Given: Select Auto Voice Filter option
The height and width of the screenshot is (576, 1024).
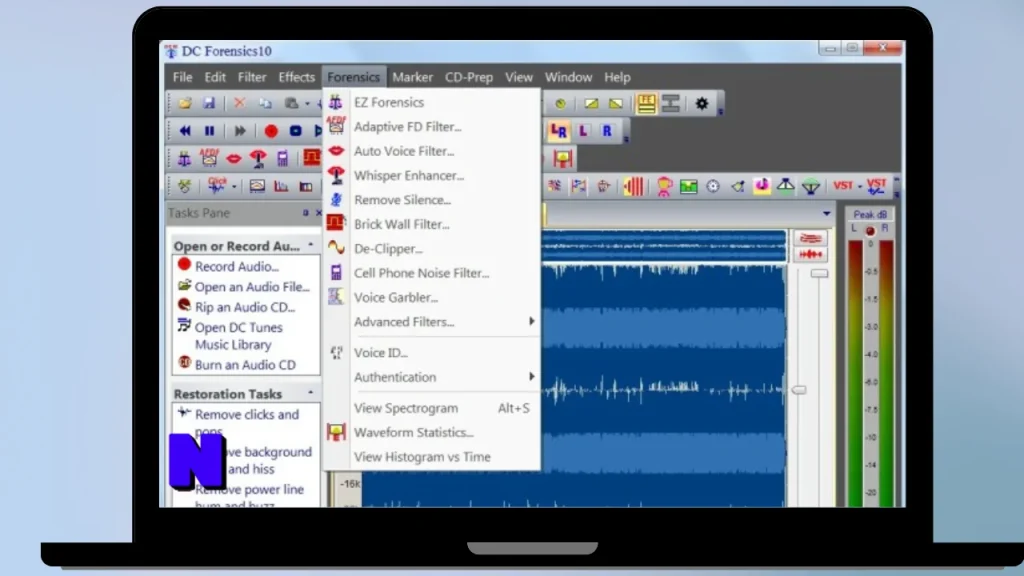Looking at the screenshot, I should point(432,151).
